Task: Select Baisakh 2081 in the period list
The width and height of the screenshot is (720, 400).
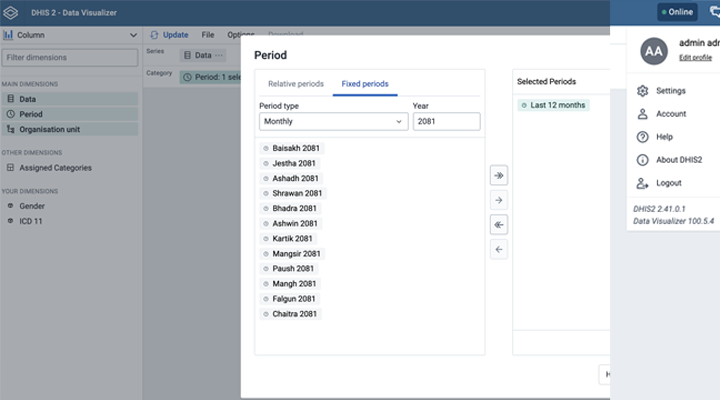Action: [x=293, y=148]
